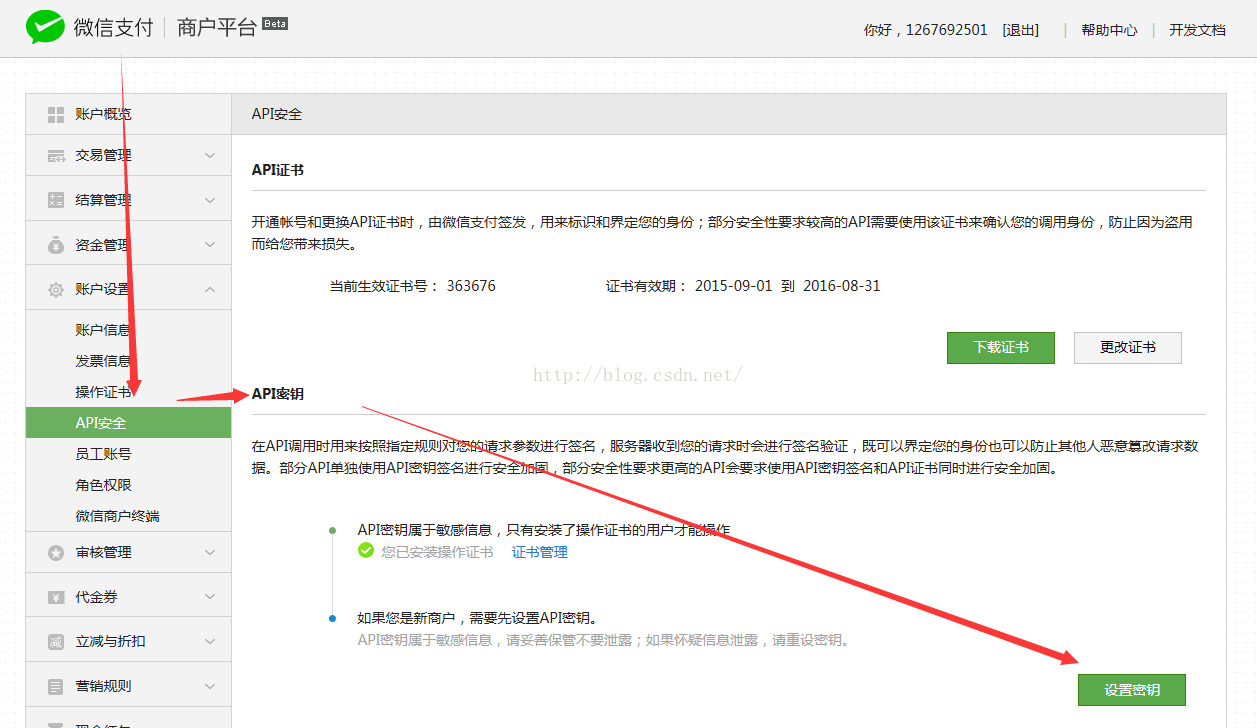Click the account number 1267692501
Image resolution: width=1257 pixels, height=728 pixels.
click(x=947, y=30)
